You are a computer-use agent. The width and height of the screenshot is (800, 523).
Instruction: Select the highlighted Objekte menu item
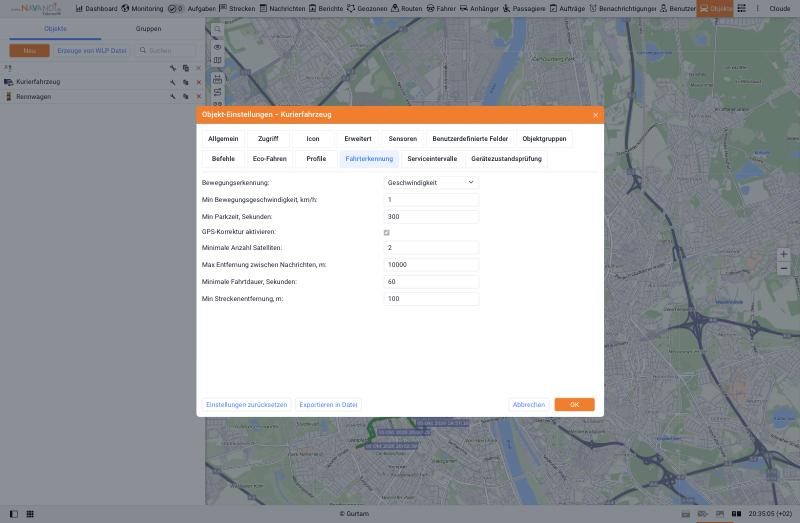coord(715,9)
